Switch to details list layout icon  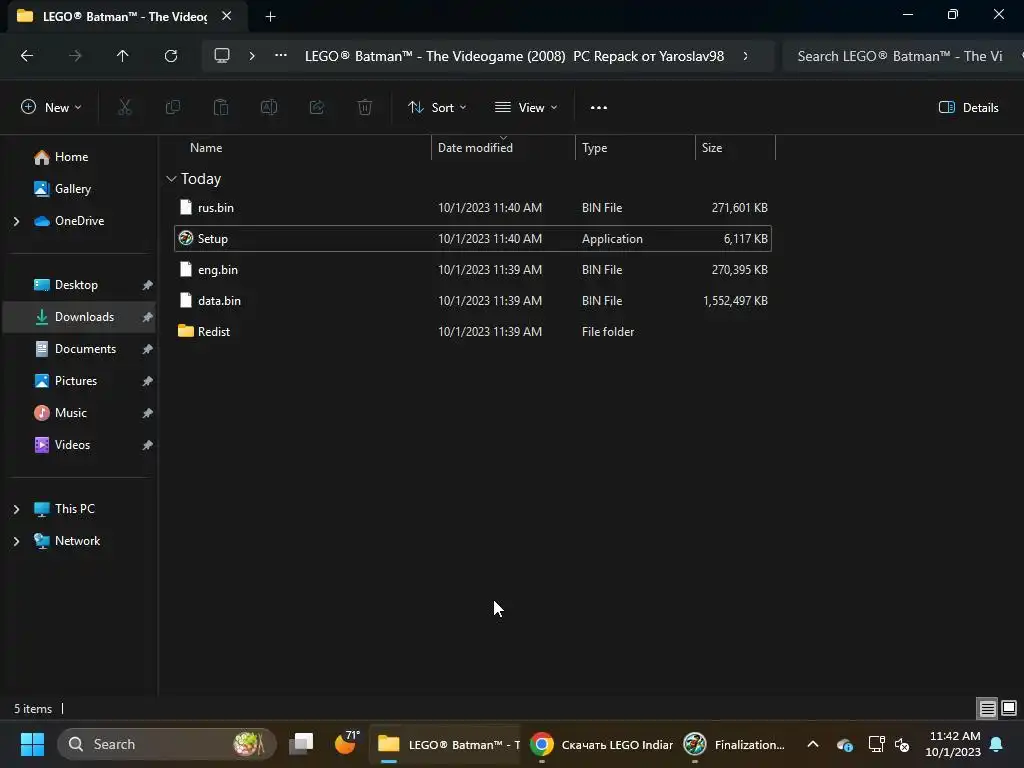(x=987, y=709)
